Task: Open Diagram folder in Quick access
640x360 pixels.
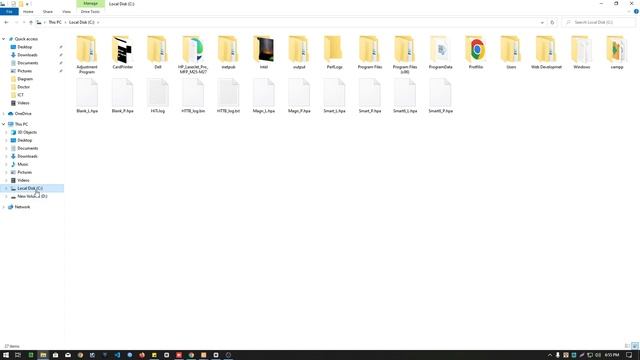Action: click(25, 79)
